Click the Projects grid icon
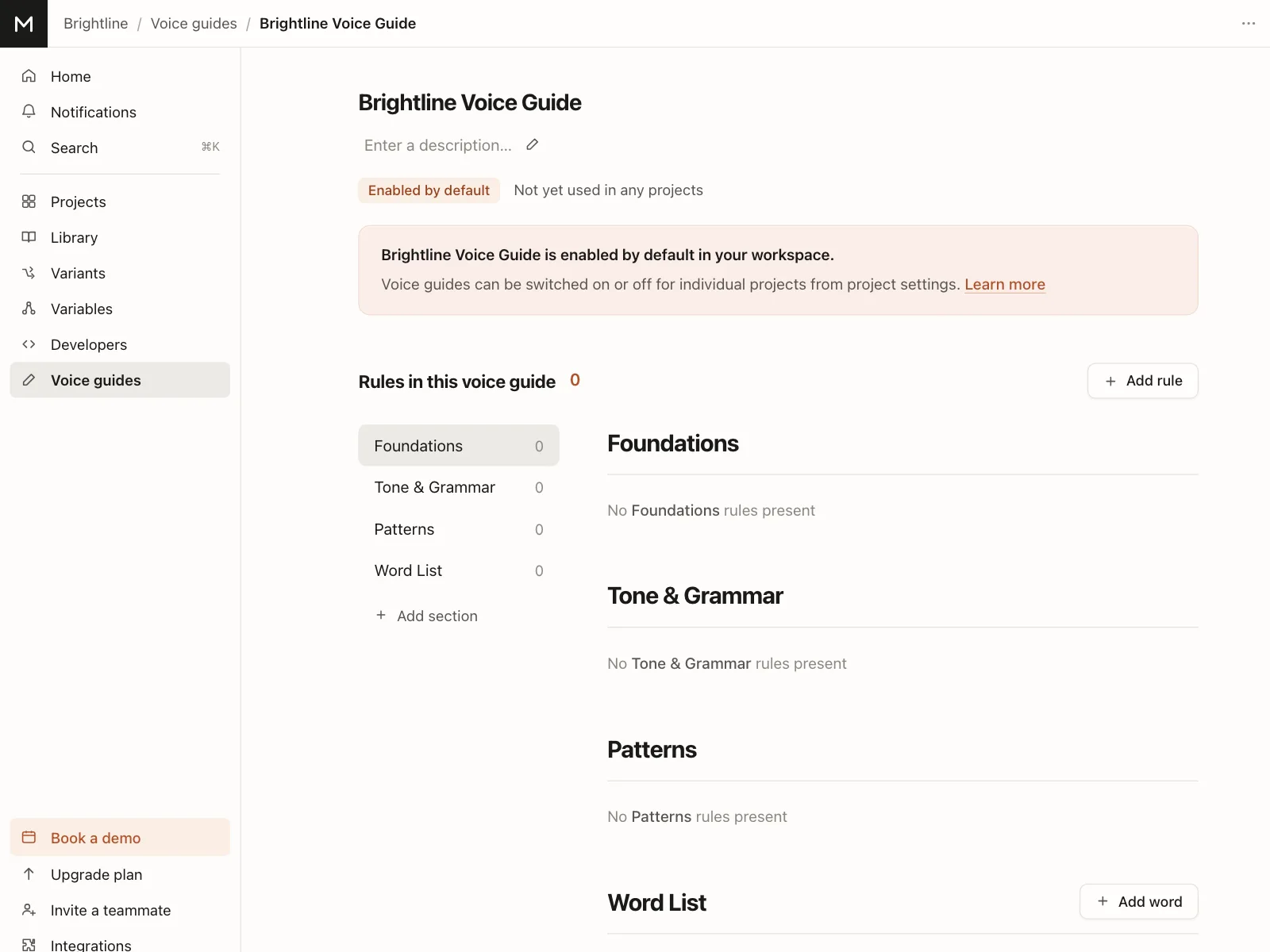 (29, 202)
